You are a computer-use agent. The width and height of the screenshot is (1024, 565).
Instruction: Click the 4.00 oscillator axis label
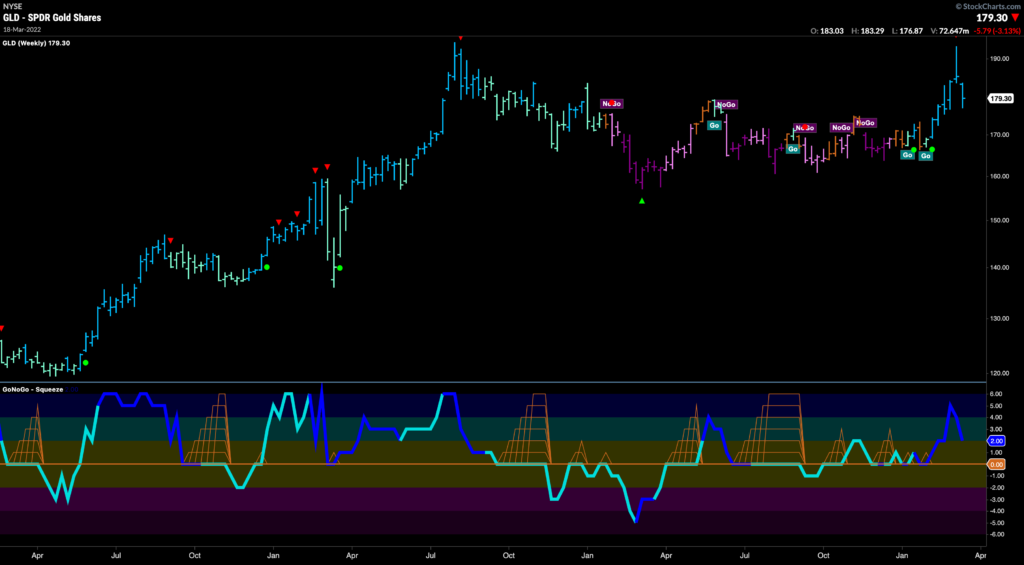996,417
